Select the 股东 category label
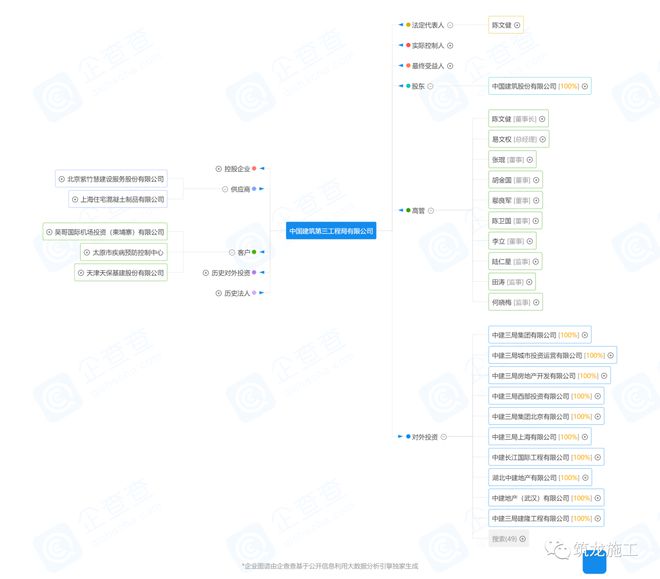 418,86
